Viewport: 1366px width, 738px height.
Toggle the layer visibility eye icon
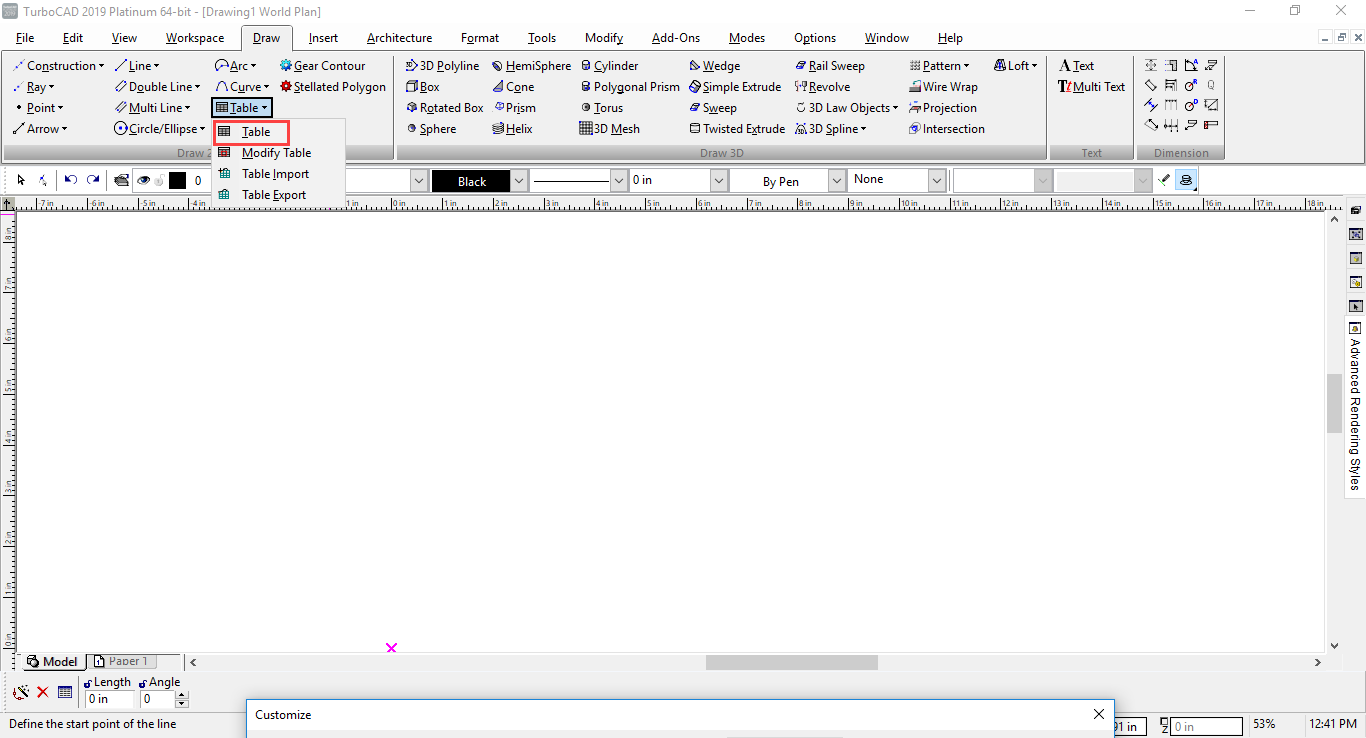click(x=144, y=180)
